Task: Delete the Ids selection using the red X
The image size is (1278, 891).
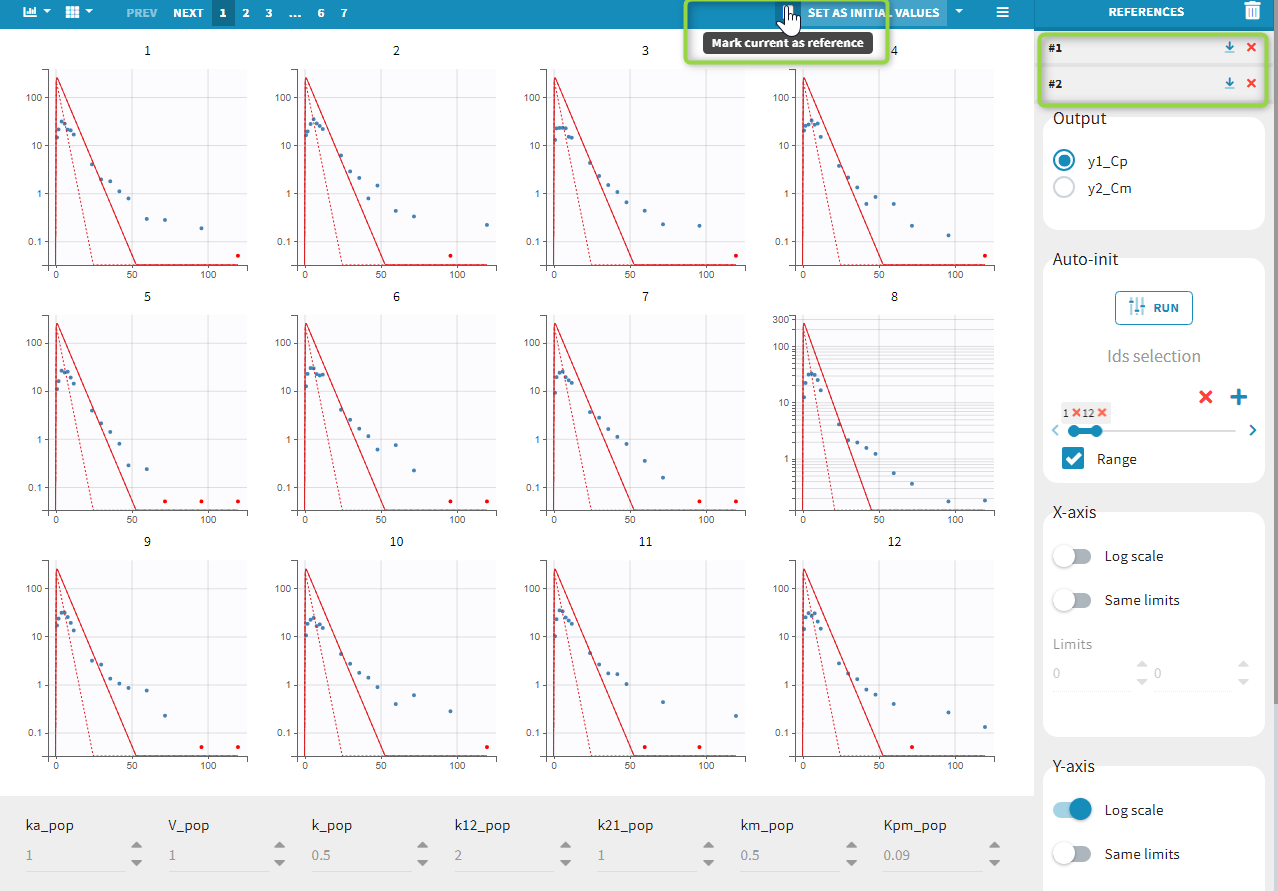Action: [x=1205, y=397]
